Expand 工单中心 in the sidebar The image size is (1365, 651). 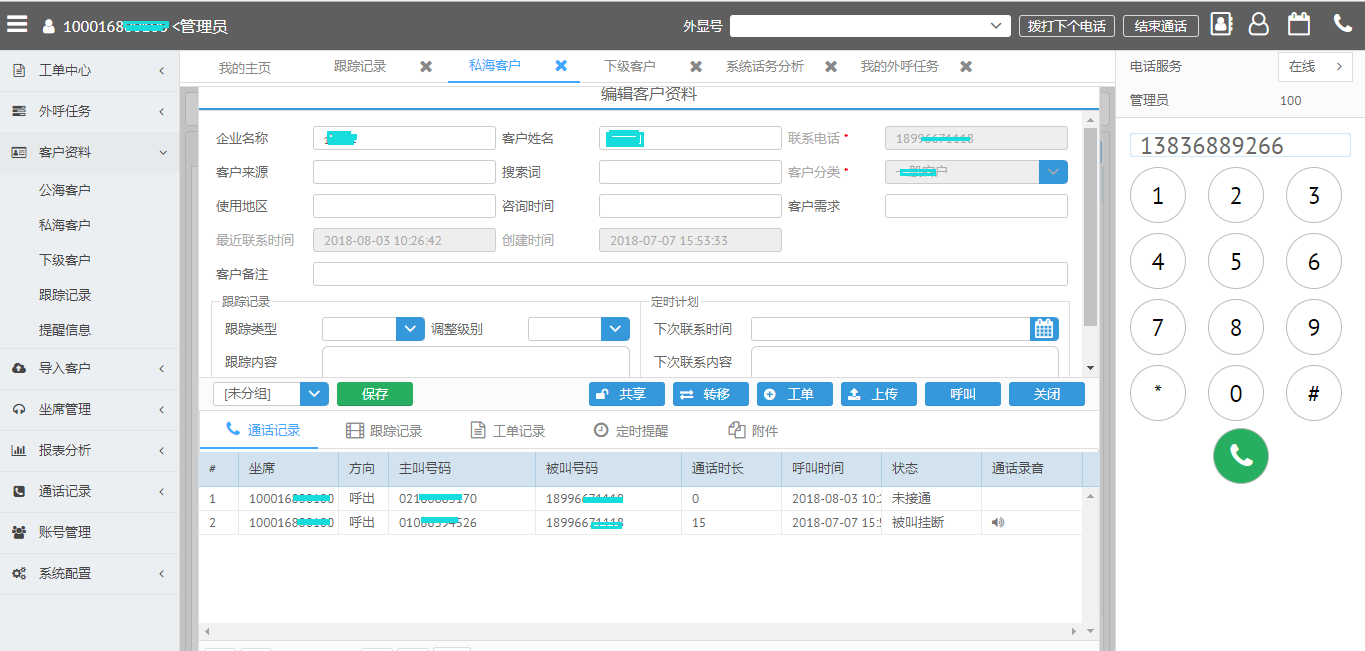pos(89,71)
